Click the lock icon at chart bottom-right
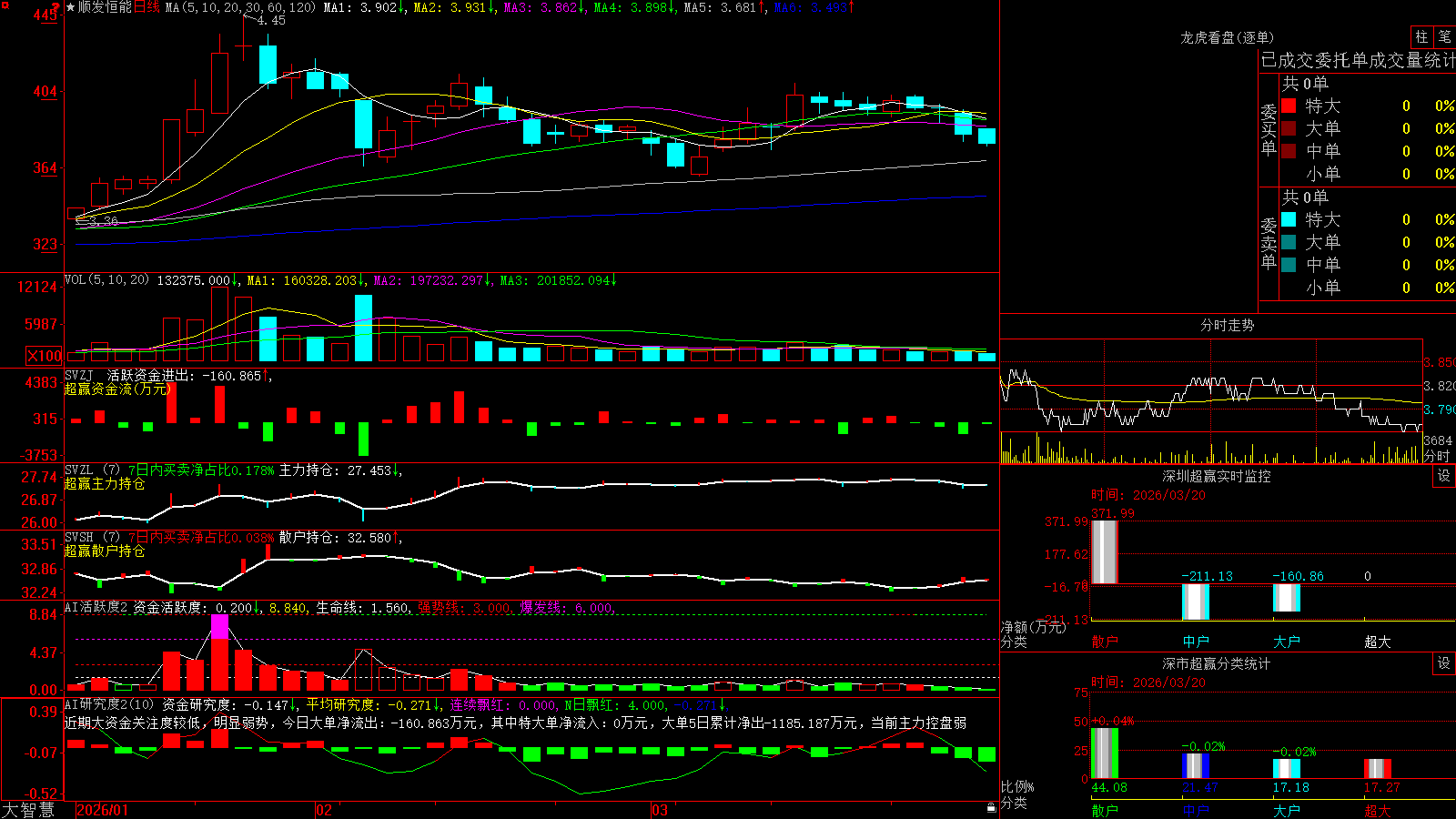1456x819 pixels. [x=992, y=807]
